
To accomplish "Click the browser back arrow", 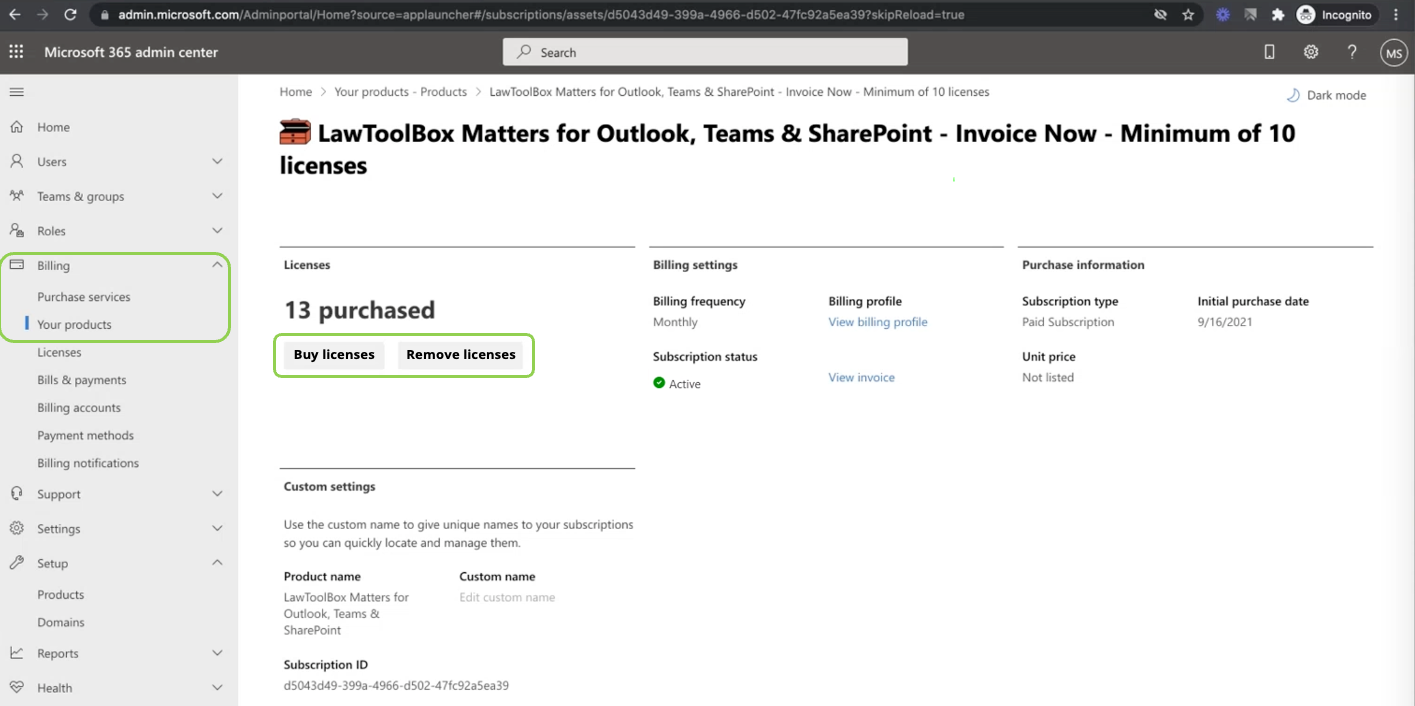I will point(16,15).
